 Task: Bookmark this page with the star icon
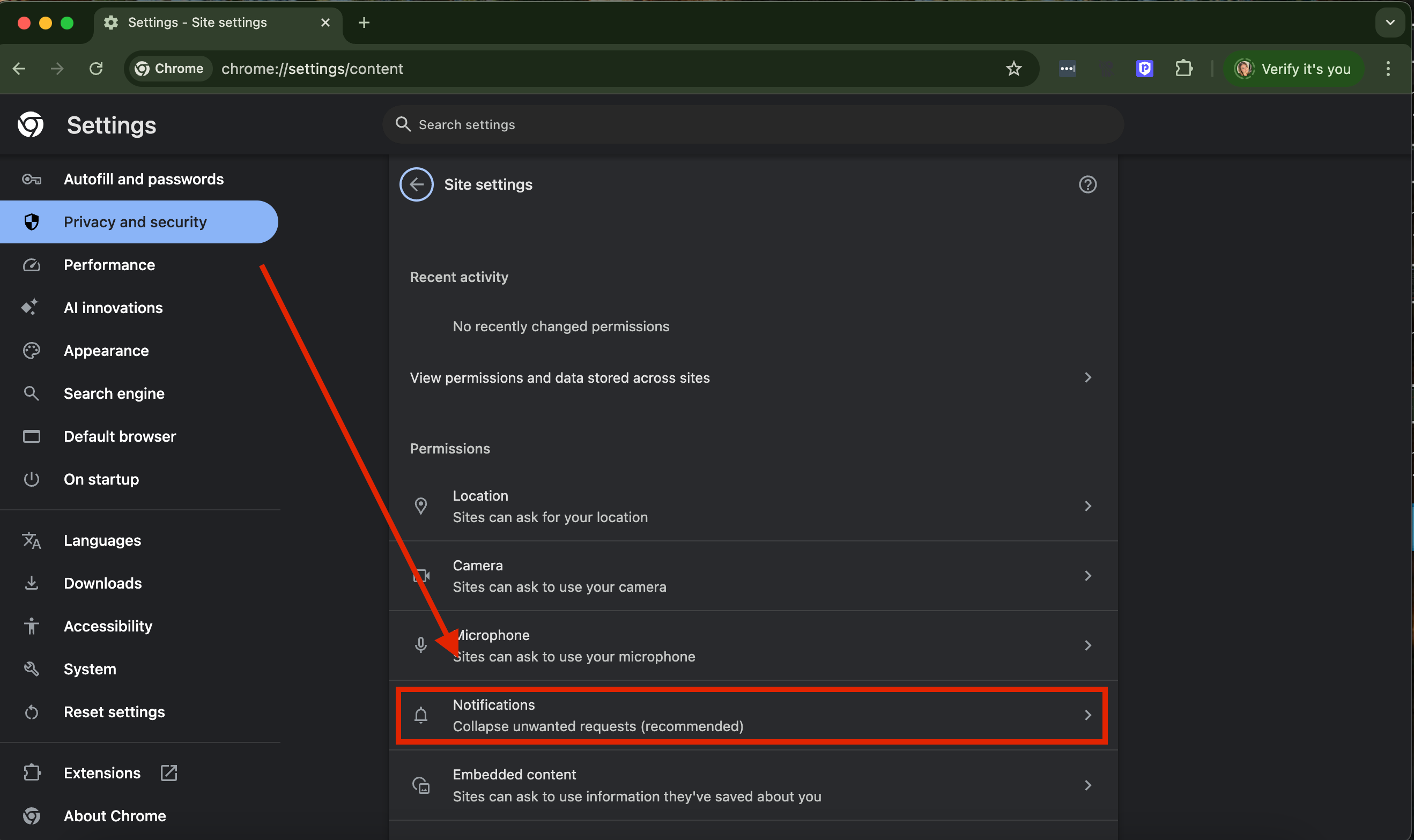pyautogui.click(x=1013, y=69)
